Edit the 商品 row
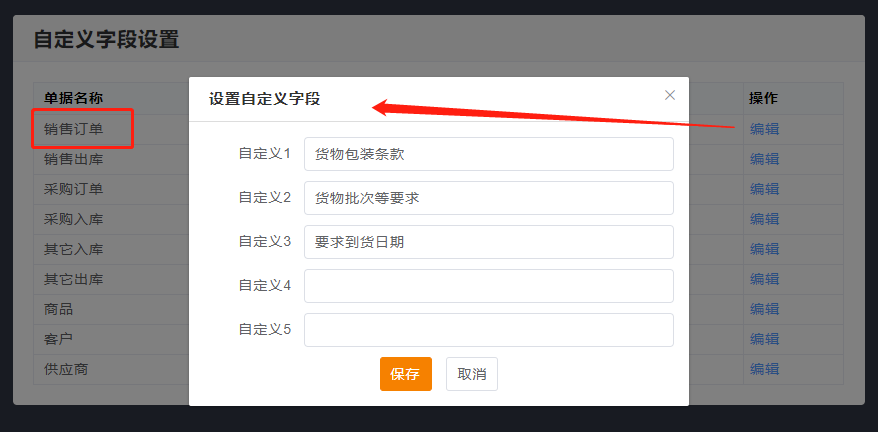 [764, 309]
